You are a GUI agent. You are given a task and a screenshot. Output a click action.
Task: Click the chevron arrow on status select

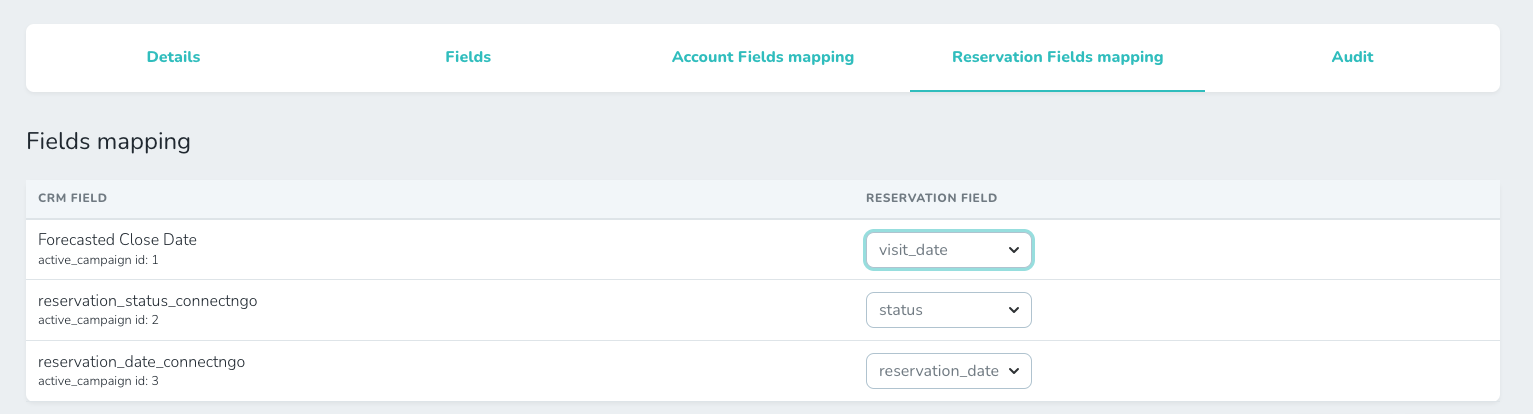(x=1014, y=310)
